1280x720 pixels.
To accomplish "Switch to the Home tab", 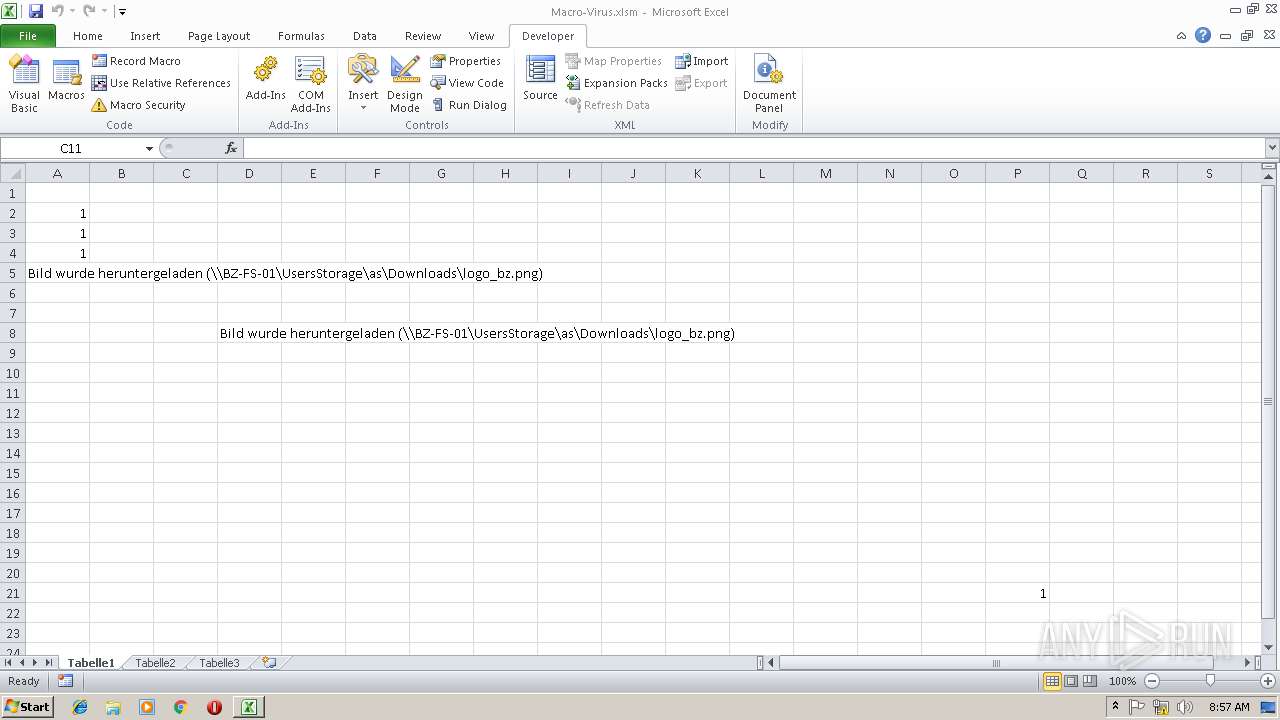I will [x=88, y=36].
